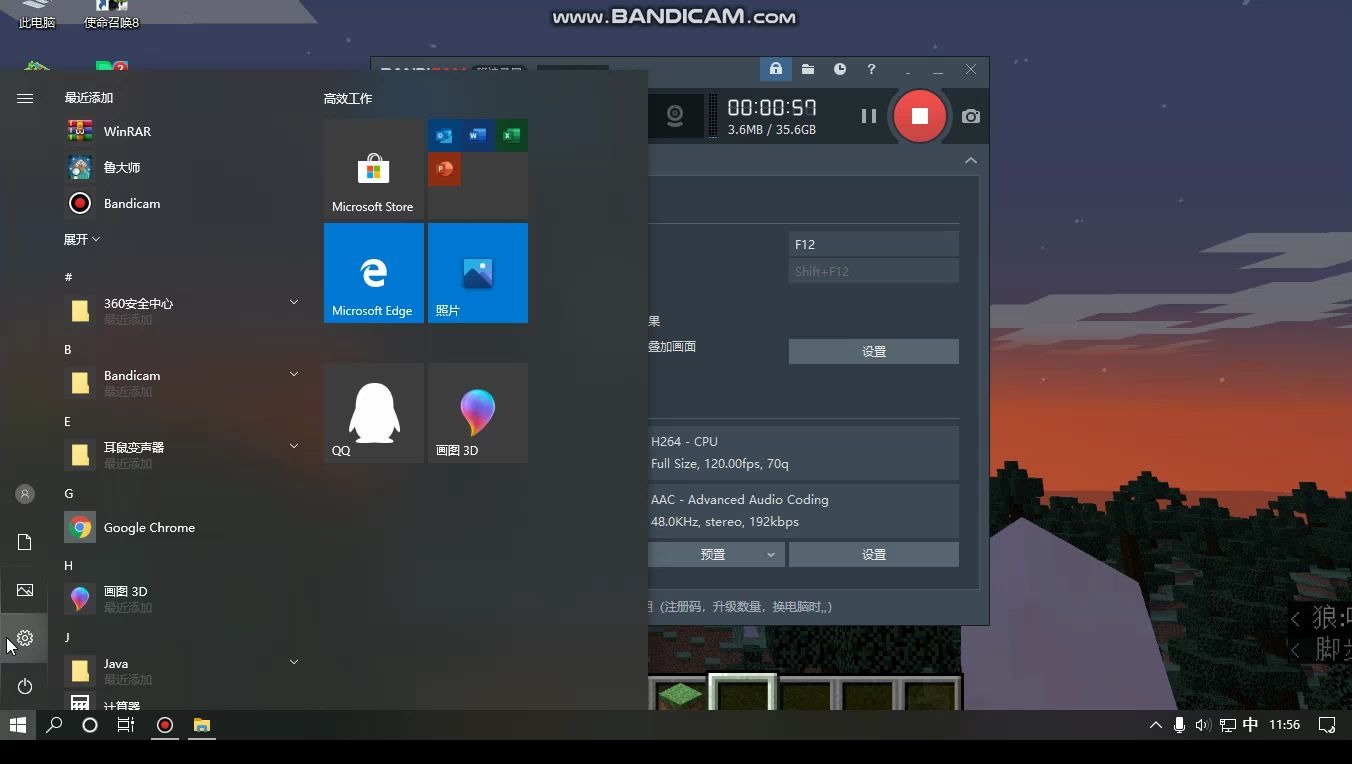The image size is (1352, 764).
Task: Open Settings gear in Start sidebar
Action: (25, 638)
